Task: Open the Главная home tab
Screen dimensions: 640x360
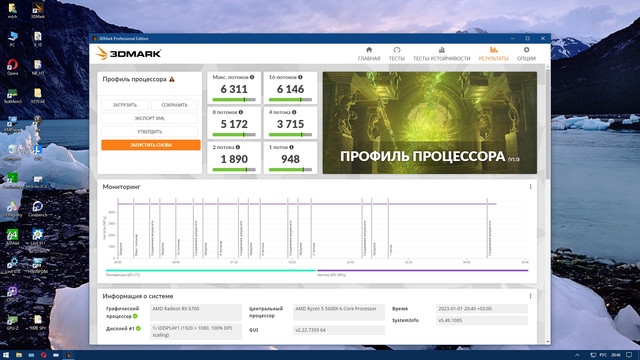Action: [369, 54]
